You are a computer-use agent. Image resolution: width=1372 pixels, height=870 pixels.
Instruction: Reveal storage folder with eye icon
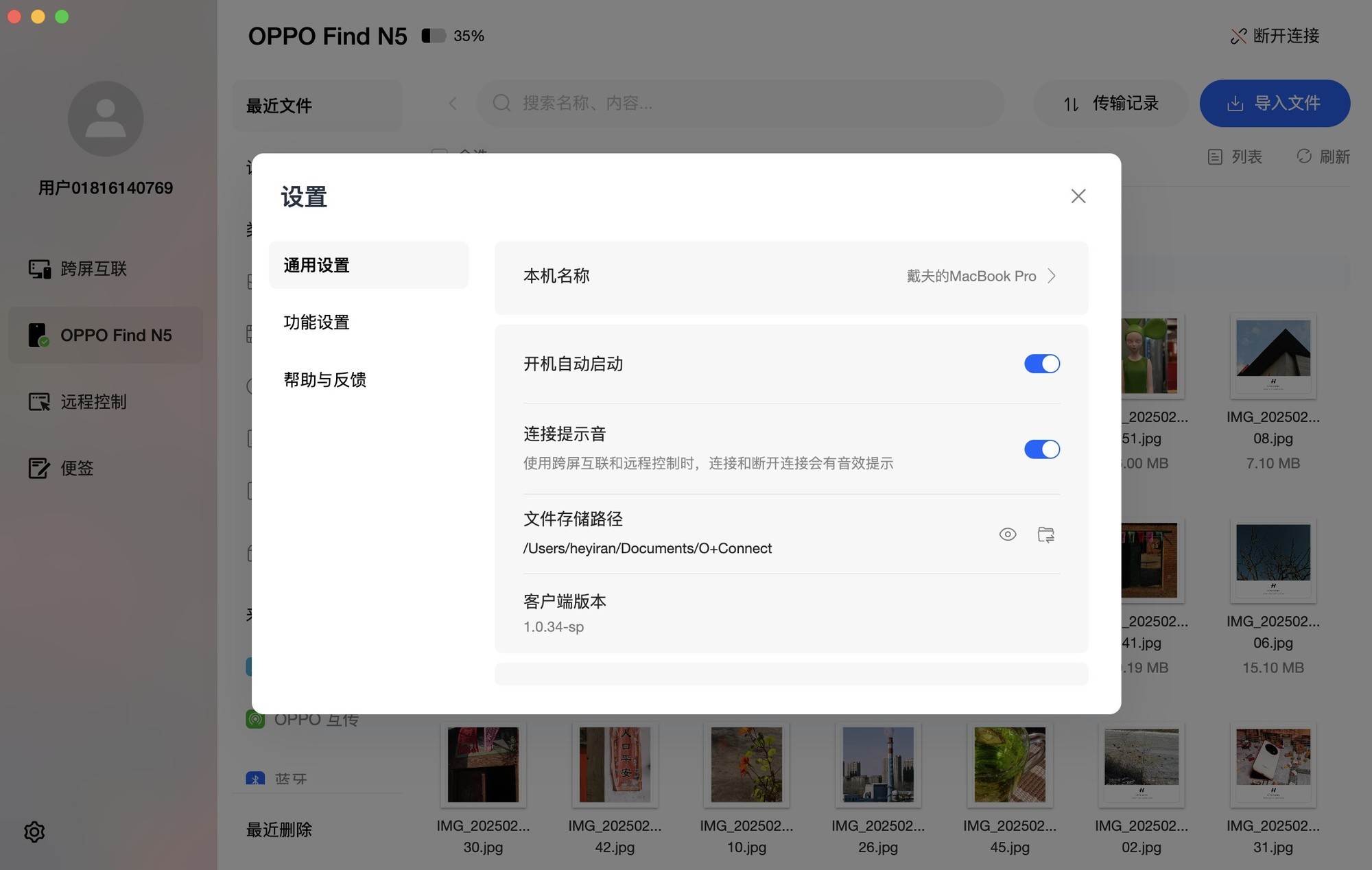pos(1008,534)
